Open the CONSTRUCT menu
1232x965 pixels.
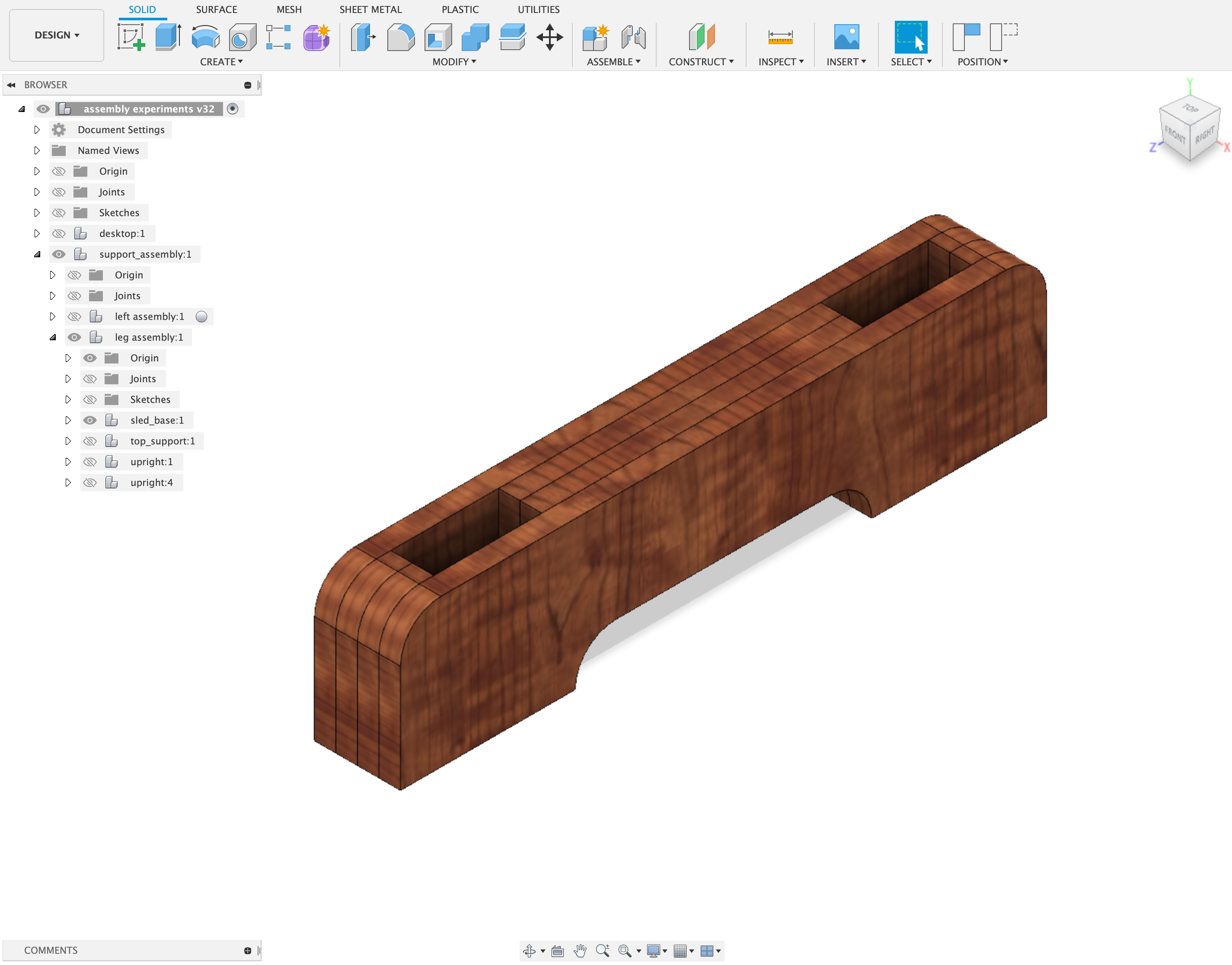(x=701, y=61)
